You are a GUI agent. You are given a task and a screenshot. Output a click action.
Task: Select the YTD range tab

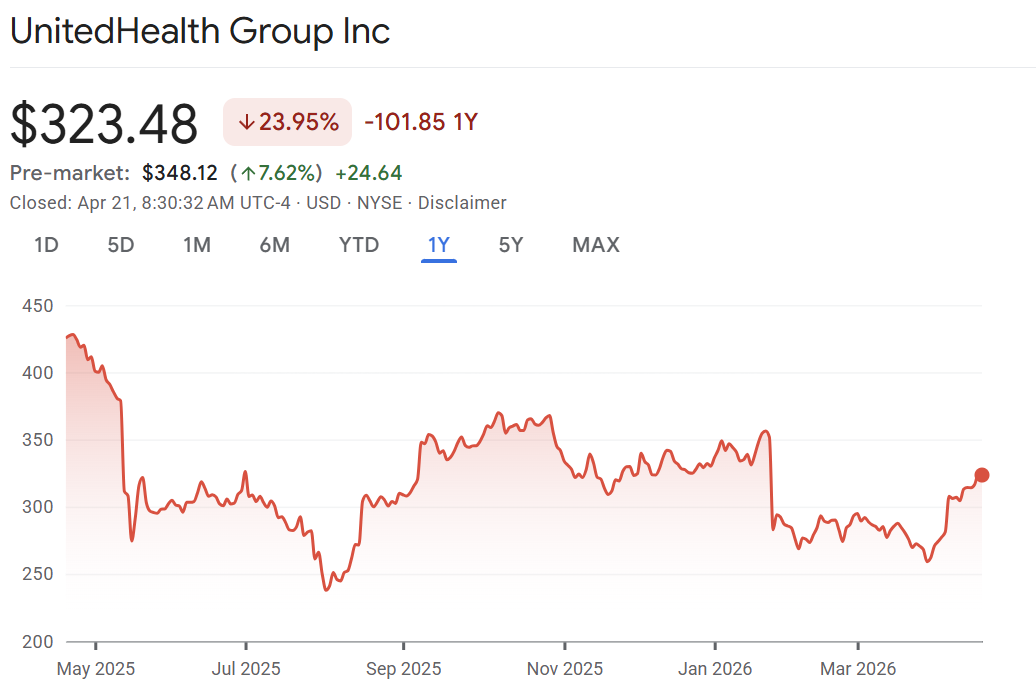(359, 245)
